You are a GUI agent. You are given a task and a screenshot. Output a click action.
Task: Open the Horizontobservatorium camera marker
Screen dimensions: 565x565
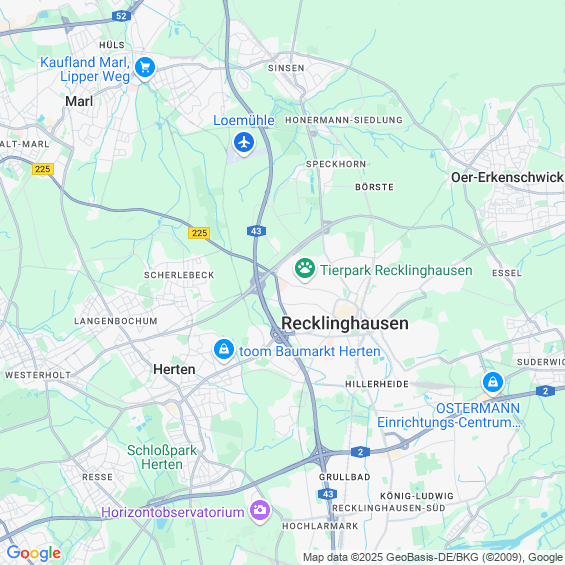pyautogui.click(x=260, y=511)
